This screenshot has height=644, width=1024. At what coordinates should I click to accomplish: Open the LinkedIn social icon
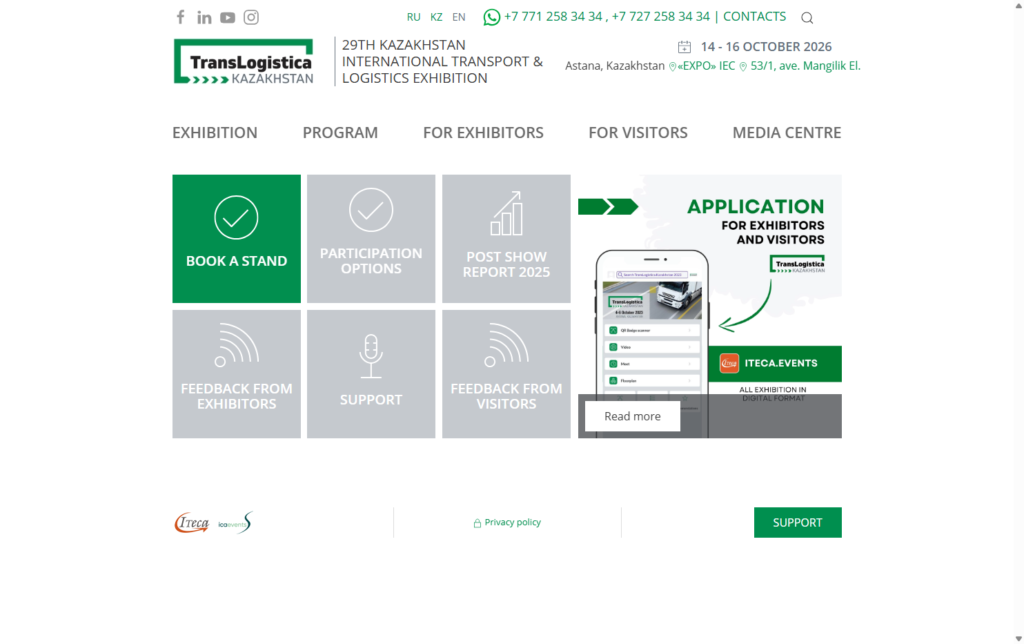pos(204,17)
